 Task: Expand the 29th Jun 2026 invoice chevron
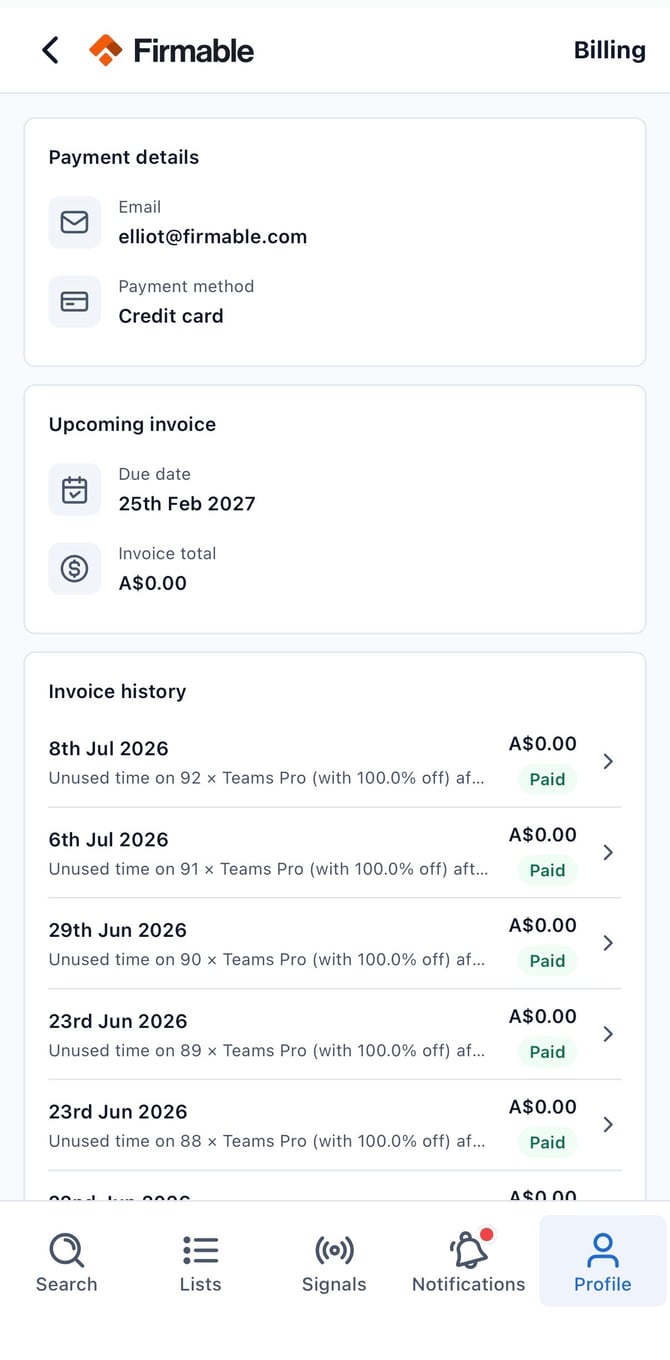tap(608, 943)
